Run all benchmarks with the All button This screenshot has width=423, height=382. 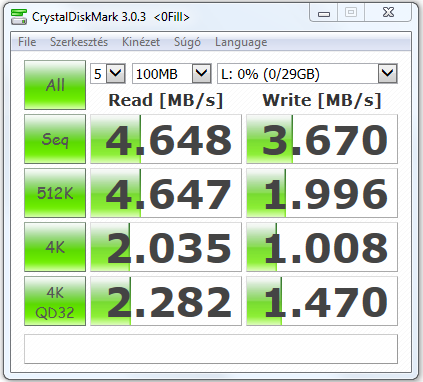point(55,85)
